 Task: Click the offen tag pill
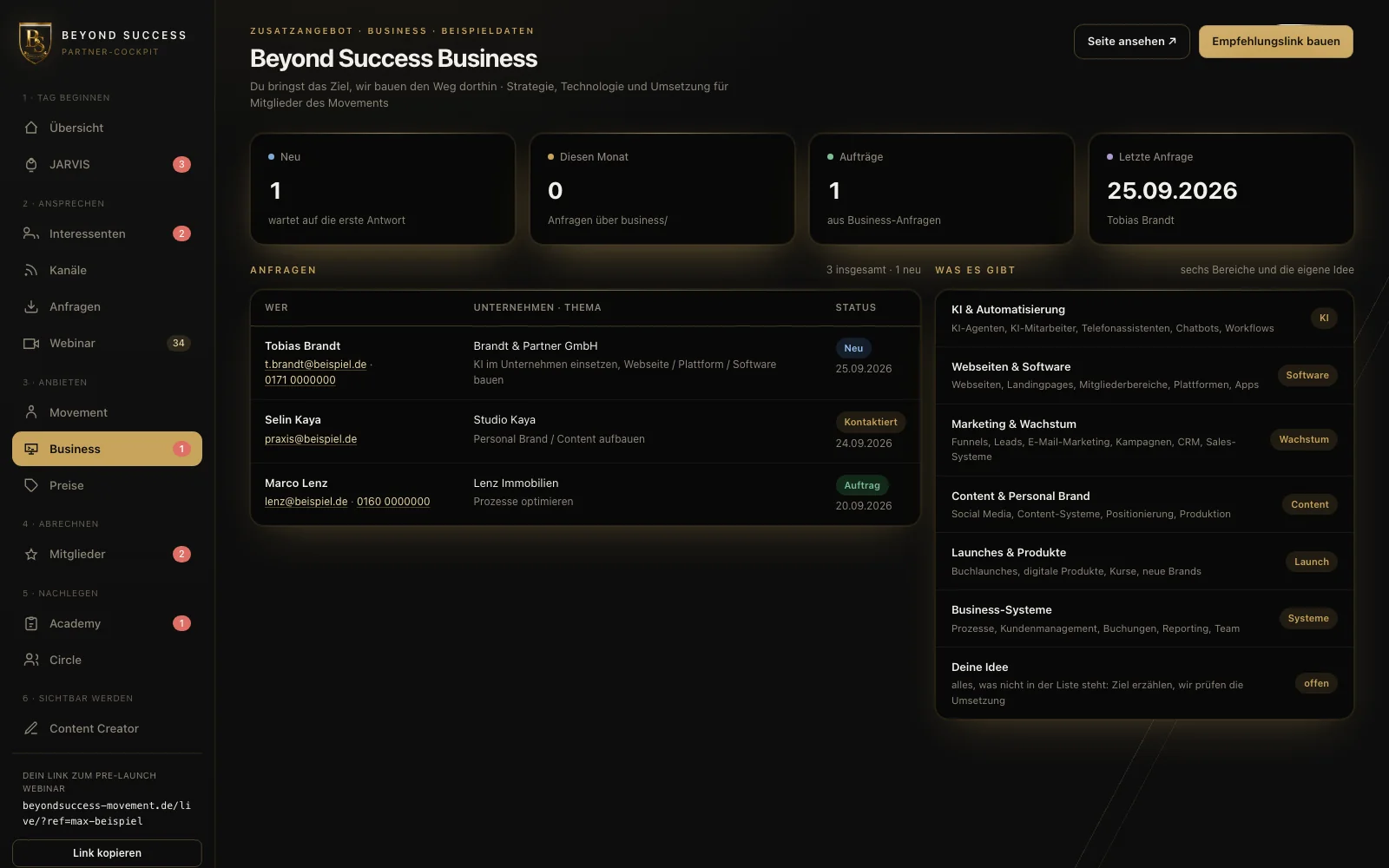[x=1316, y=683]
